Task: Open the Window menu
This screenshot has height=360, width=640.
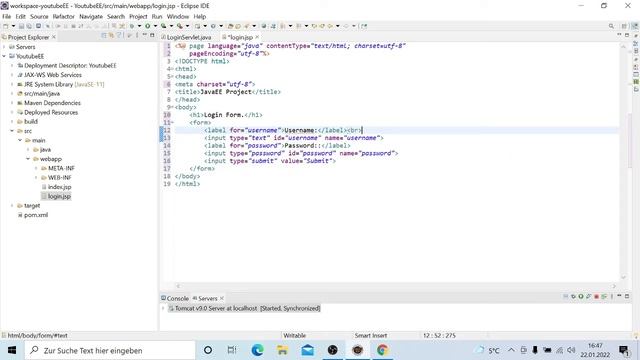Action: point(178,16)
